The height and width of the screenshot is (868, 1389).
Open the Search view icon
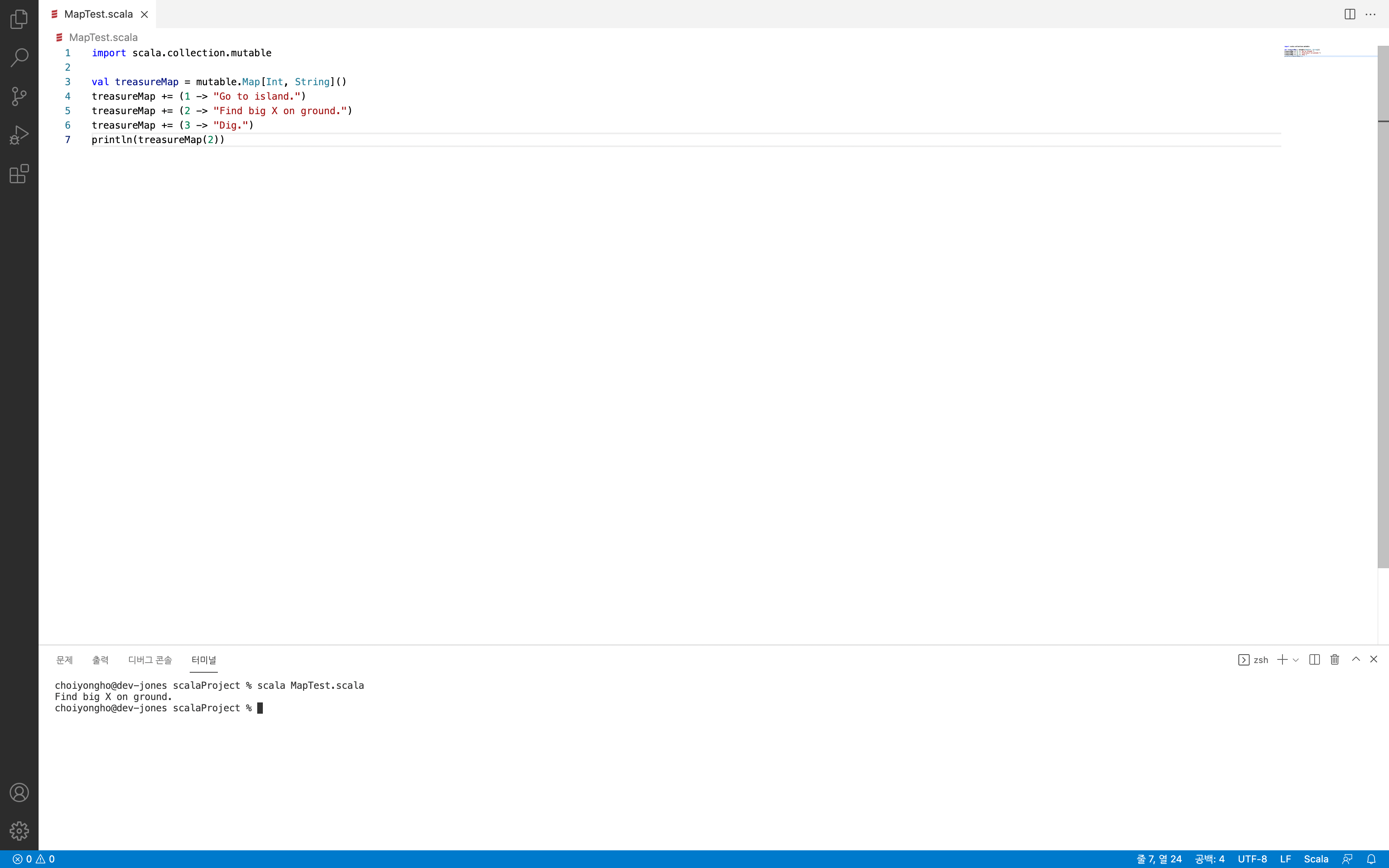point(19,57)
